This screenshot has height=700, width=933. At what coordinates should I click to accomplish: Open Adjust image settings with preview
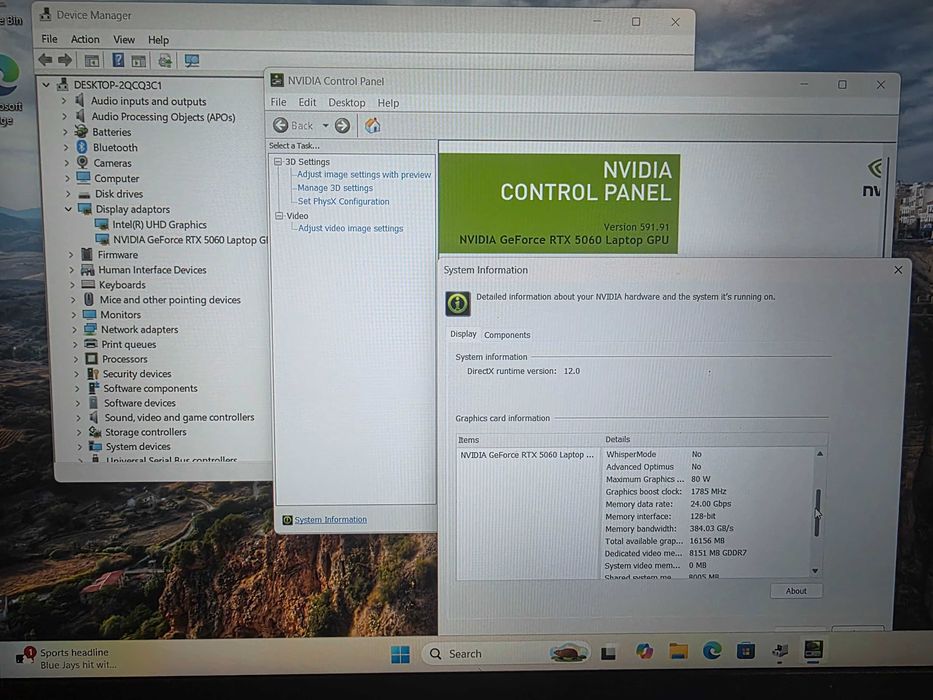pos(364,174)
